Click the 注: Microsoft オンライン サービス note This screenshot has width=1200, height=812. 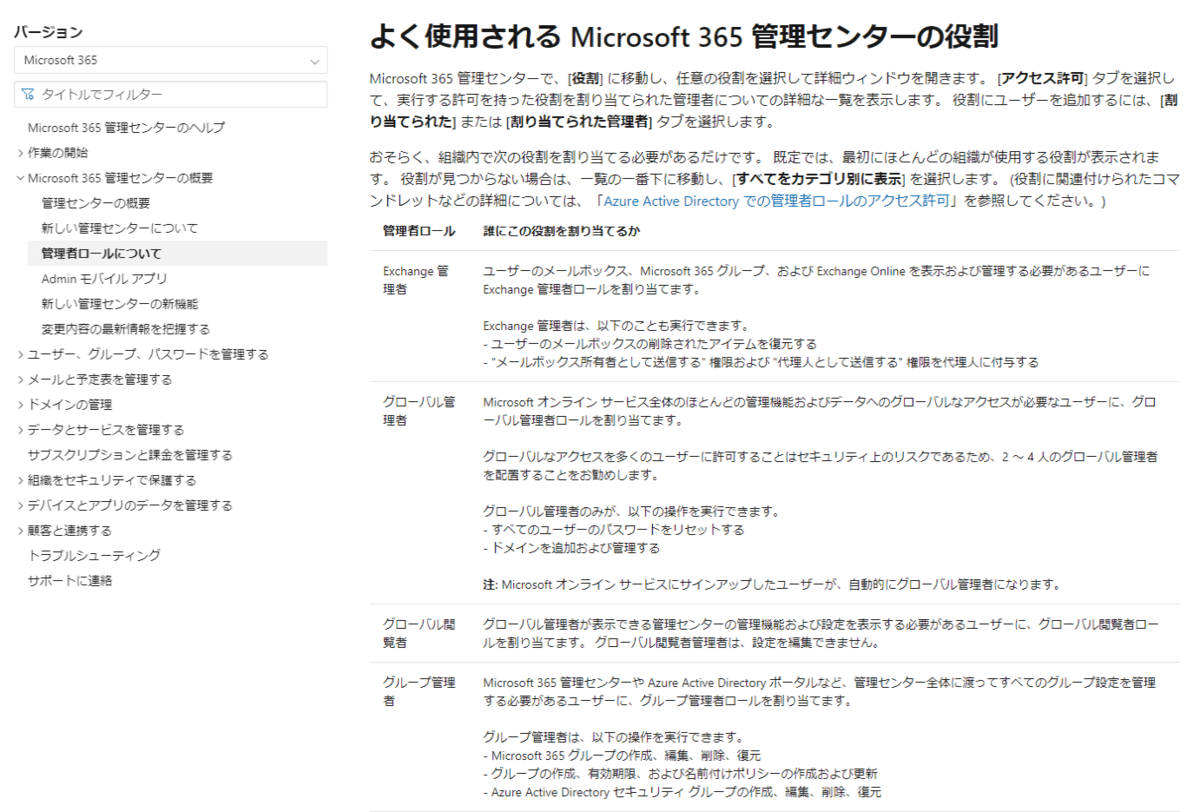771,585
